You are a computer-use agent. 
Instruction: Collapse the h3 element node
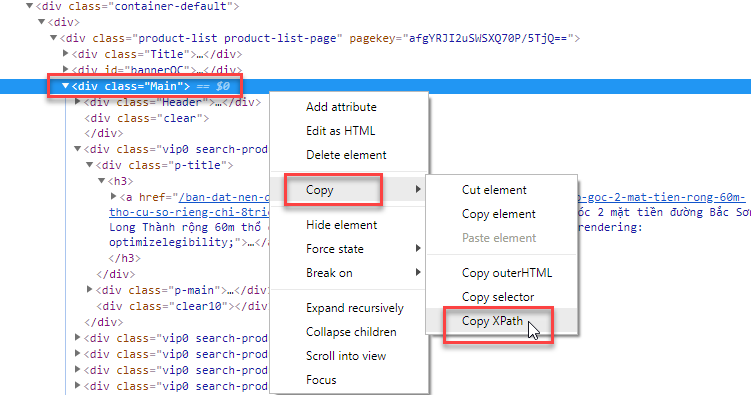point(101,181)
